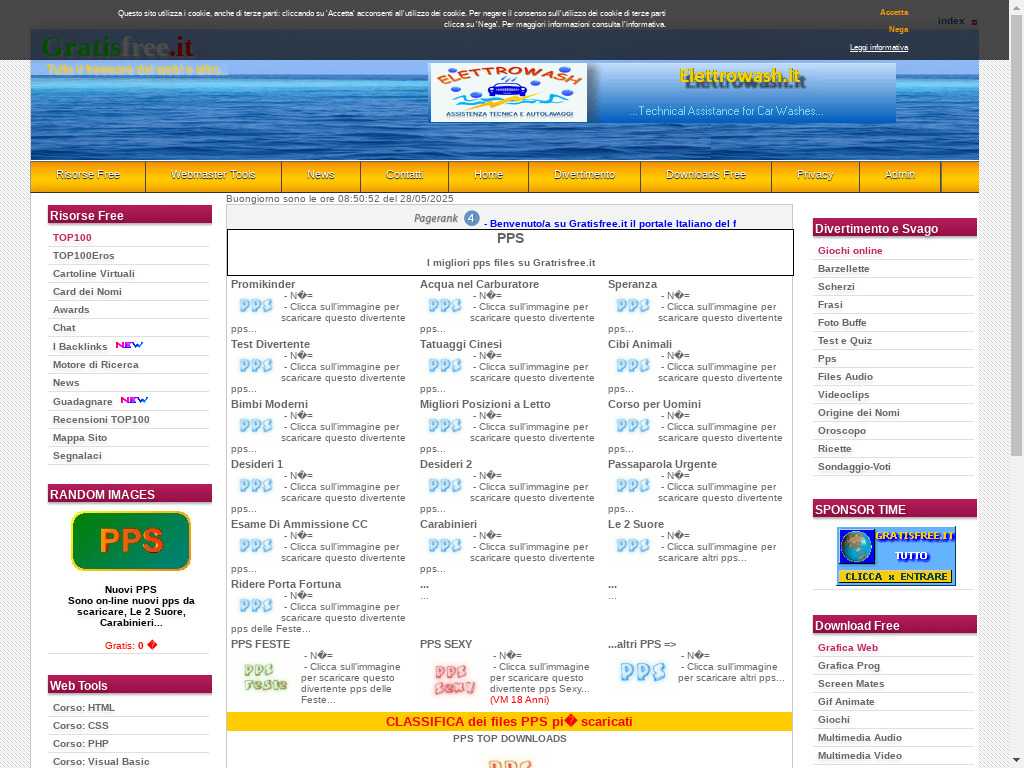Click the PPS icon for Desideri 1
1024x768 pixels.
click(x=255, y=486)
